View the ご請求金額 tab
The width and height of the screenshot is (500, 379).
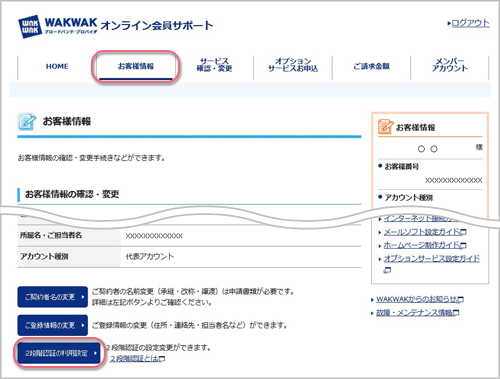(x=371, y=66)
